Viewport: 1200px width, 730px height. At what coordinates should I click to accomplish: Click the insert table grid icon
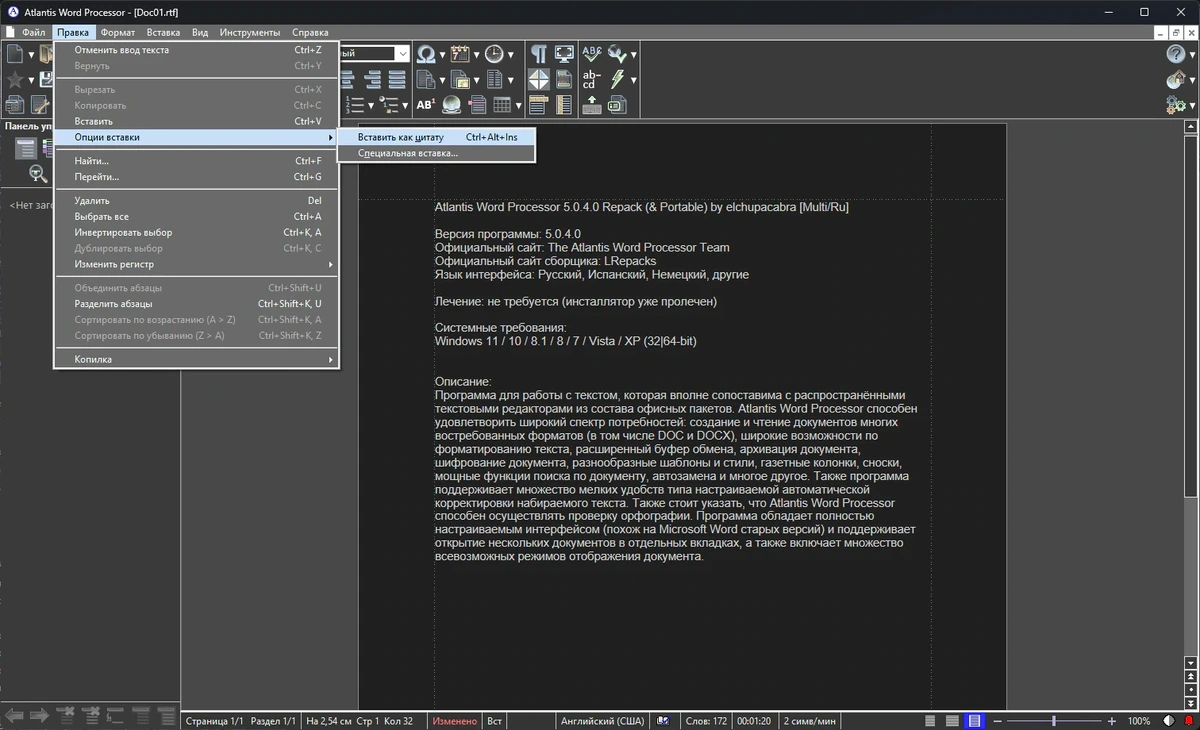[502, 103]
